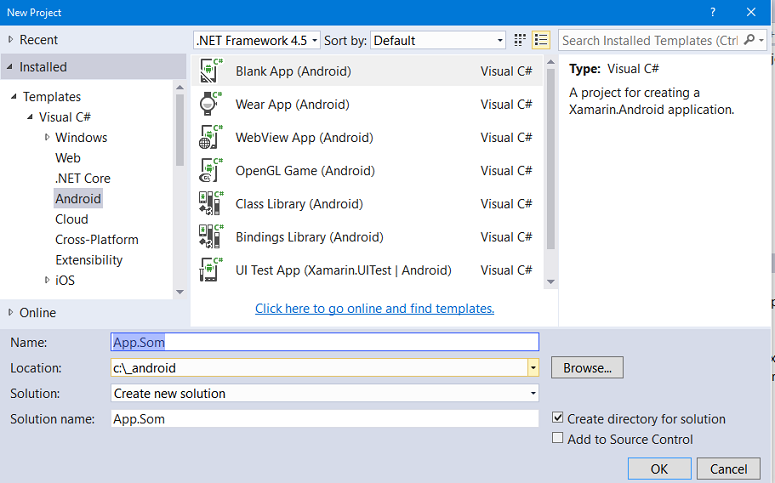
Task: Open the help question mark button
Action: 713,12
